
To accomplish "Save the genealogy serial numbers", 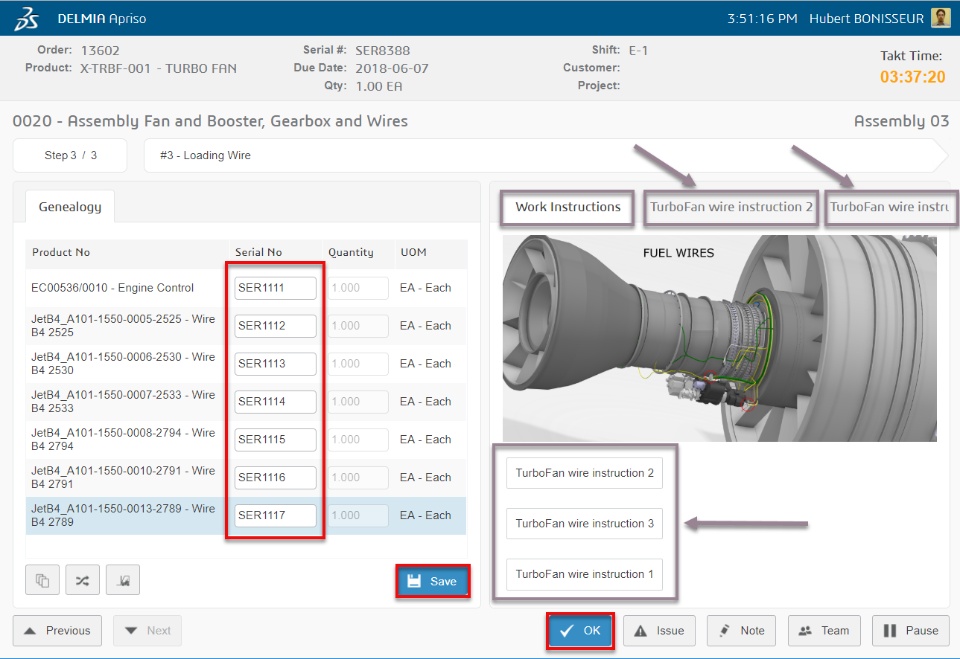I will click(433, 581).
